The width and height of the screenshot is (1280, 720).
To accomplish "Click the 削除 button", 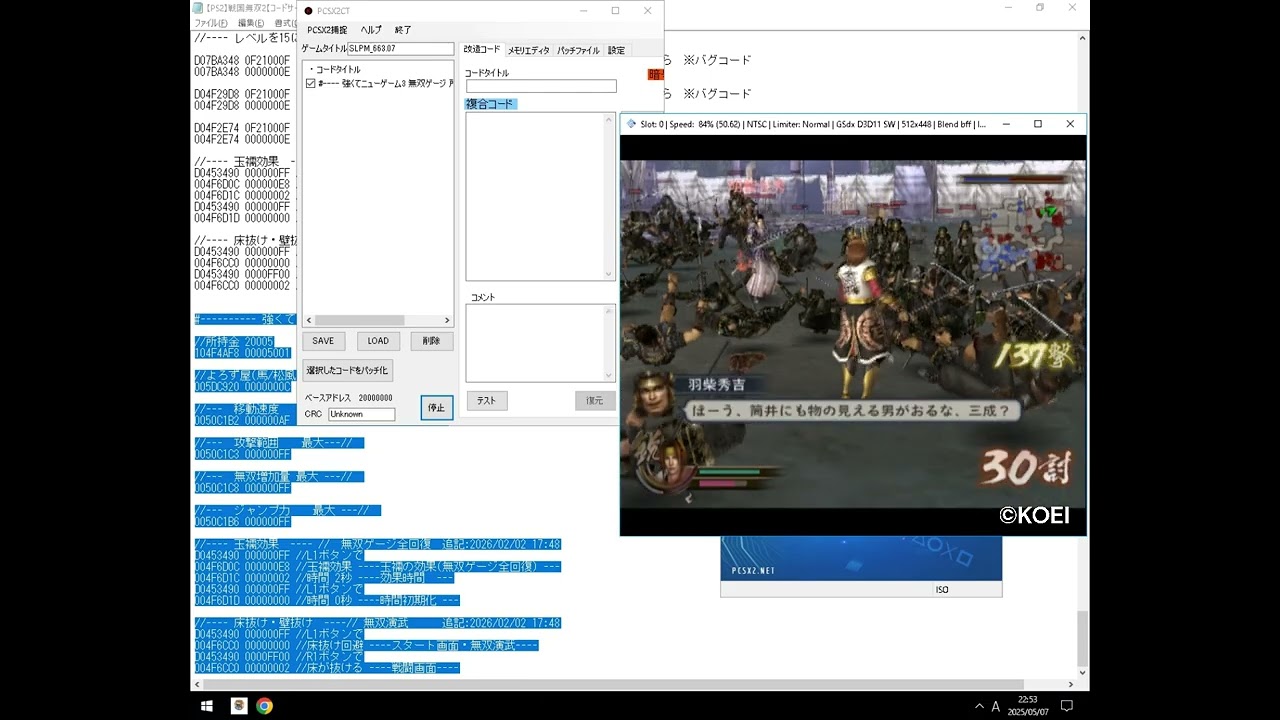I will click(x=431, y=341).
